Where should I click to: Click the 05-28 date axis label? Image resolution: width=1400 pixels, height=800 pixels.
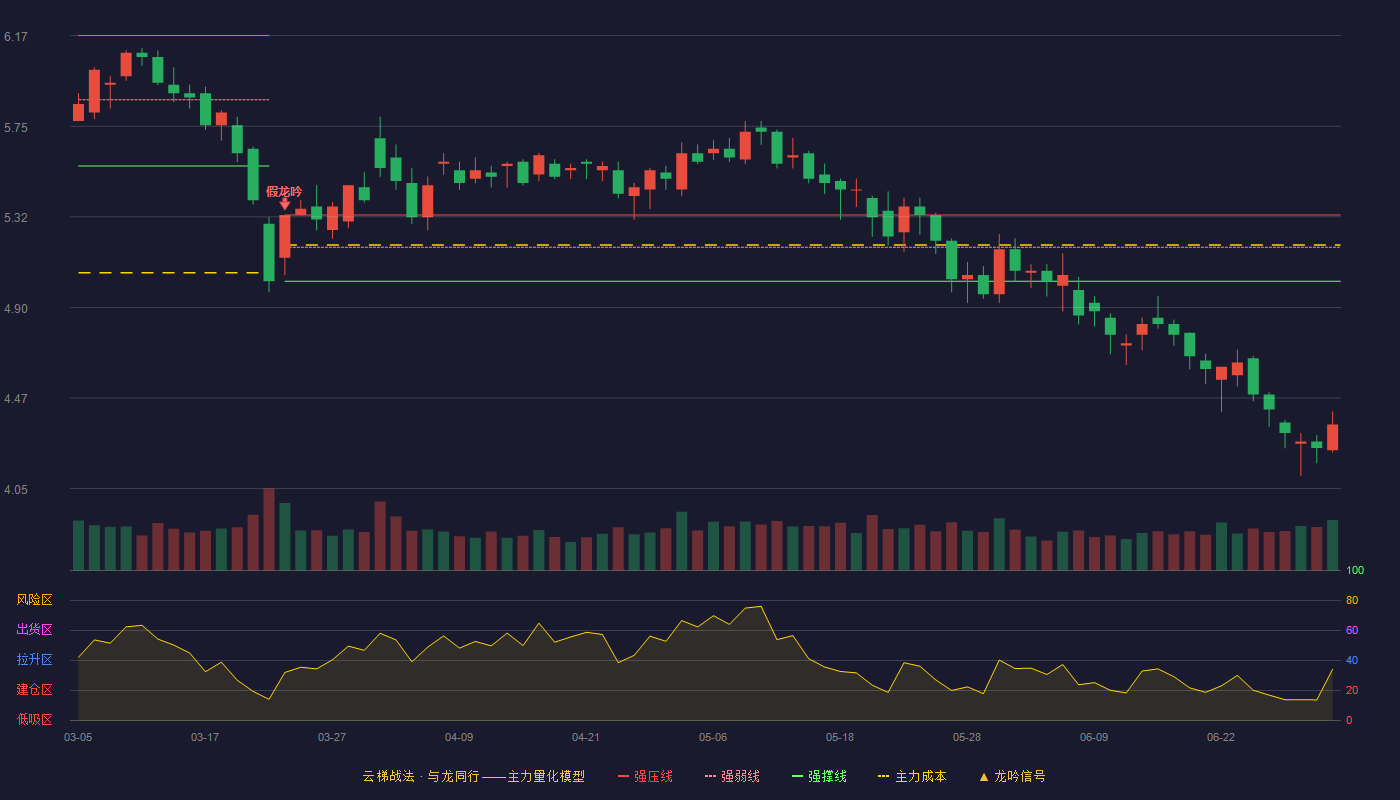967,737
